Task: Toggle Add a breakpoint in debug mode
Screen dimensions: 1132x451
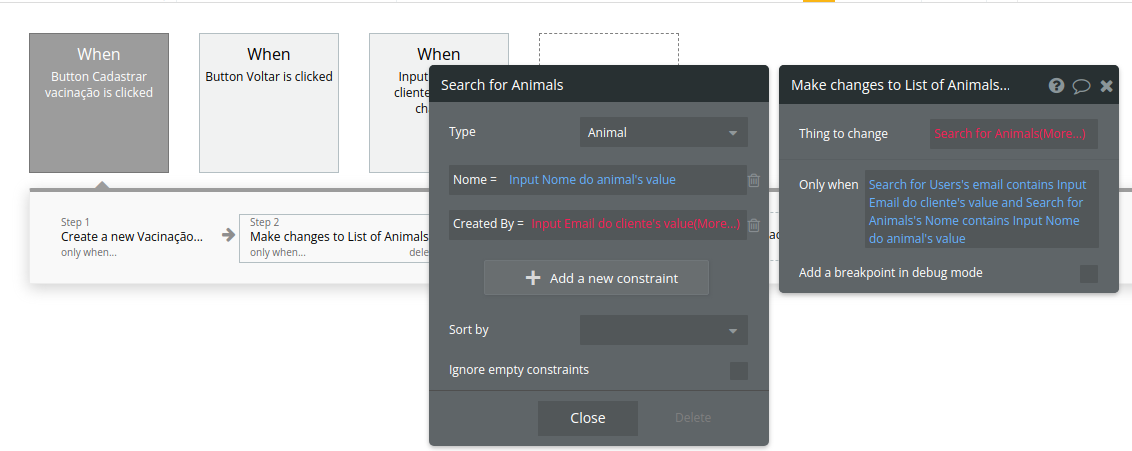Action: coord(1089,273)
